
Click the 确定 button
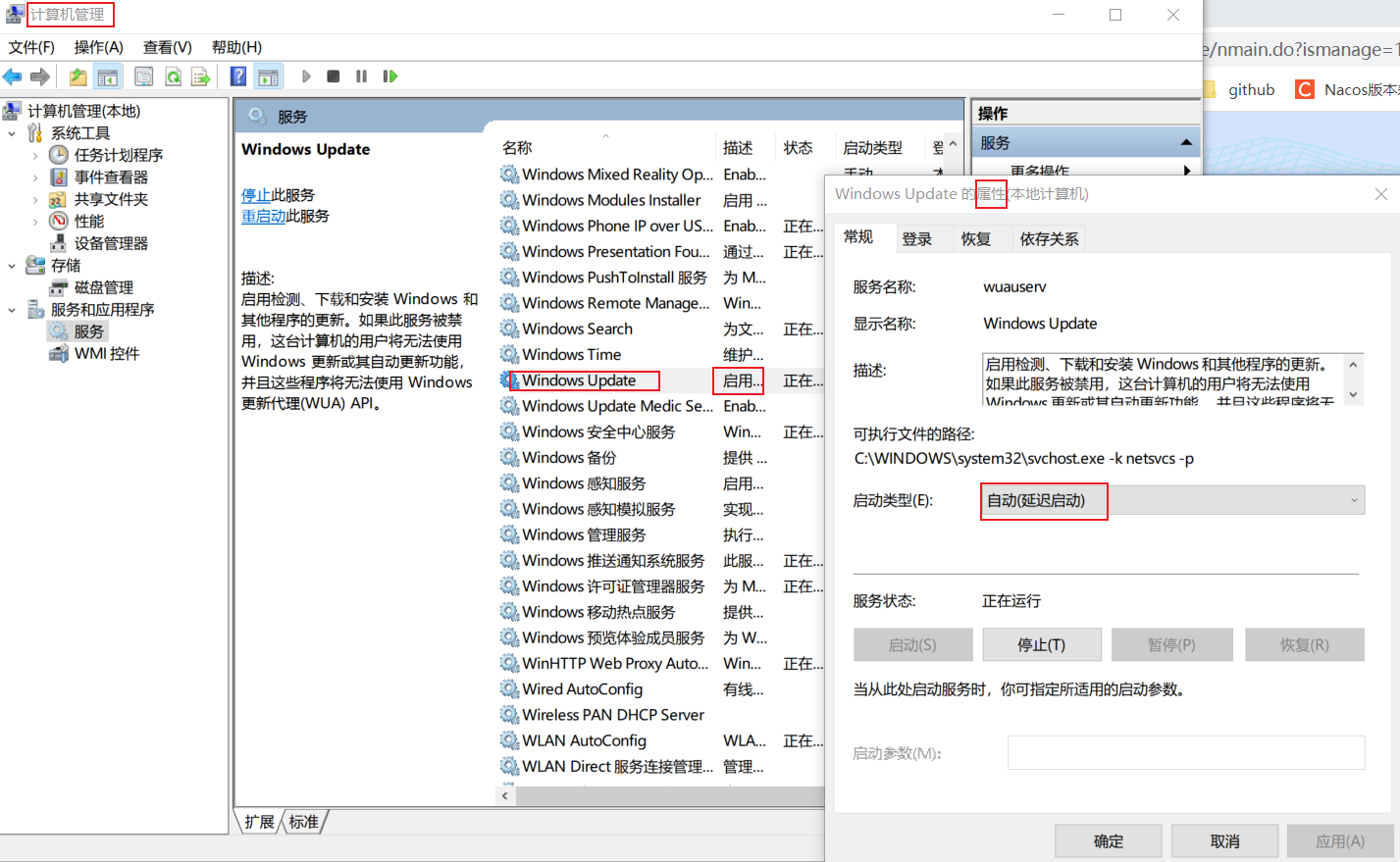click(x=1109, y=841)
